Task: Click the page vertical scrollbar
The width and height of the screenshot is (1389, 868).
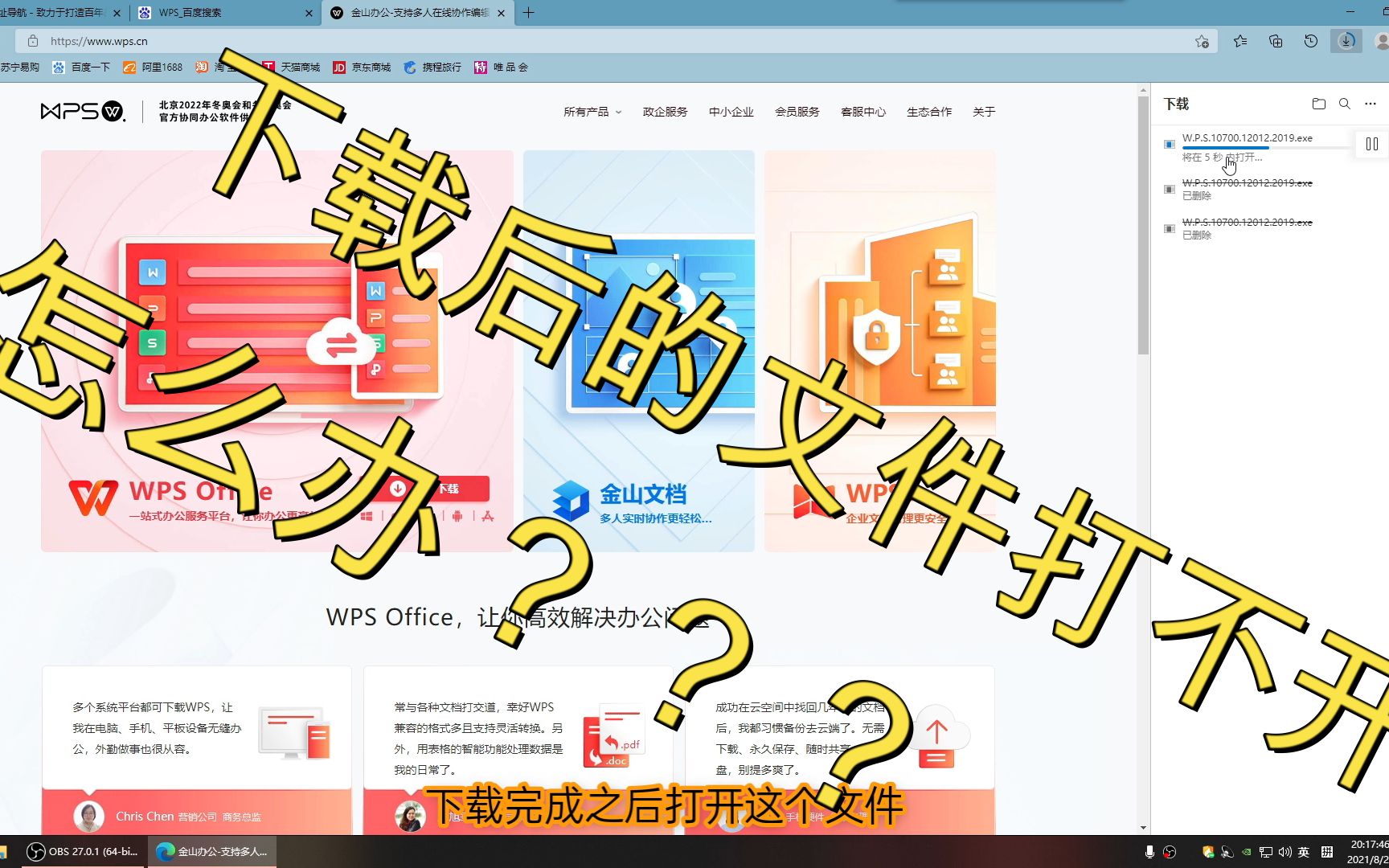Action: [1143, 226]
